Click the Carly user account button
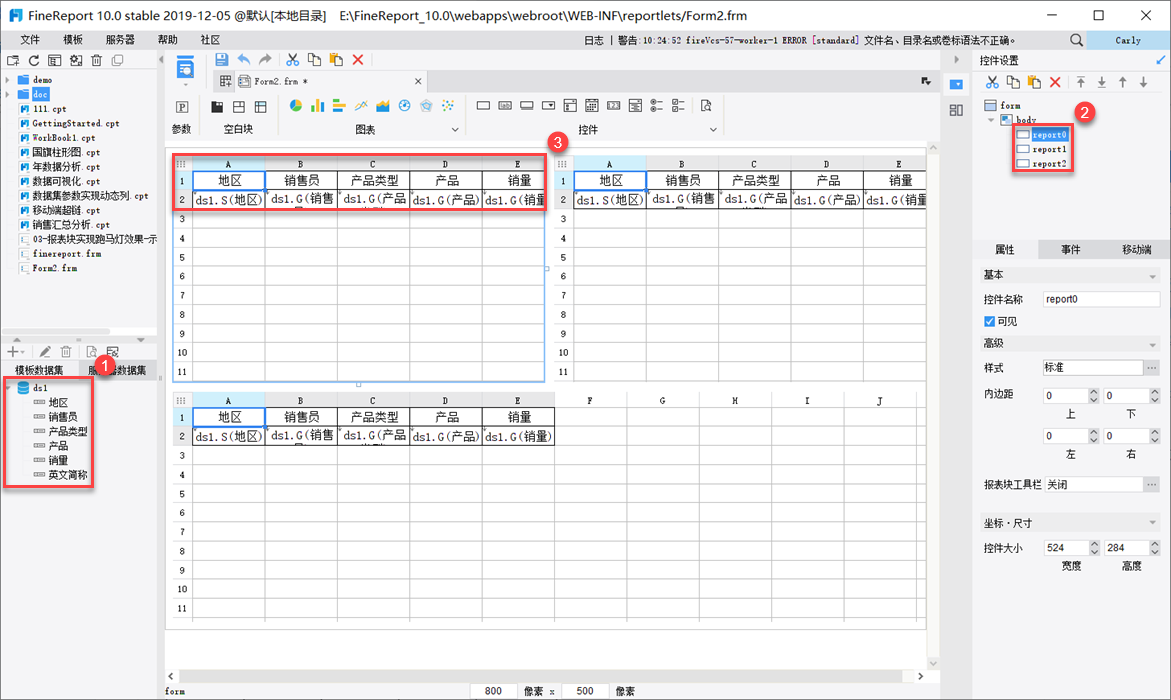Image resolution: width=1171 pixels, height=700 pixels. [1128, 40]
